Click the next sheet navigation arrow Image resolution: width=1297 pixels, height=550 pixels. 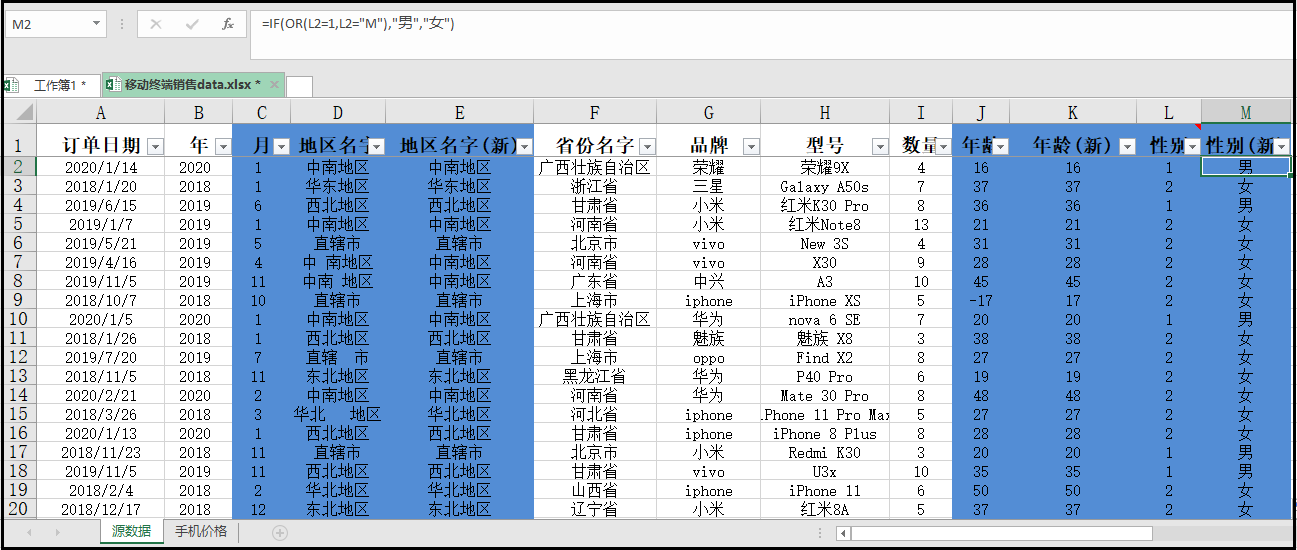56,533
